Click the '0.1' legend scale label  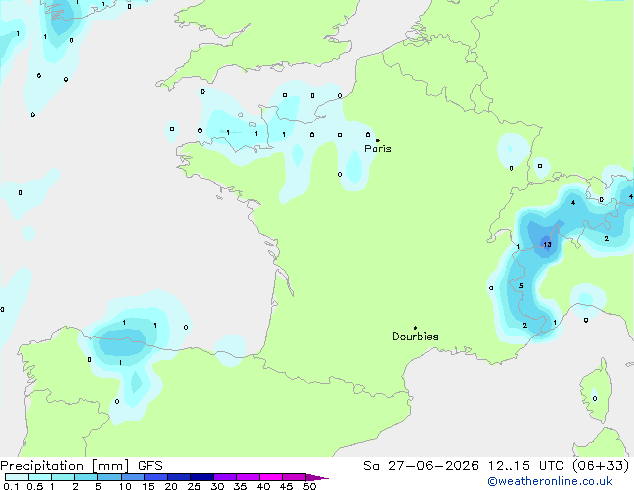(11, 486)
